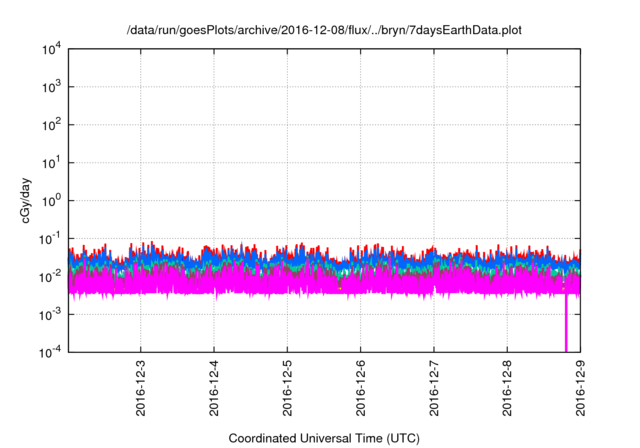The image size is (640, 448).
Task: Click the 10^3 y-axis tick label
Action: click(x=48, y=88)
